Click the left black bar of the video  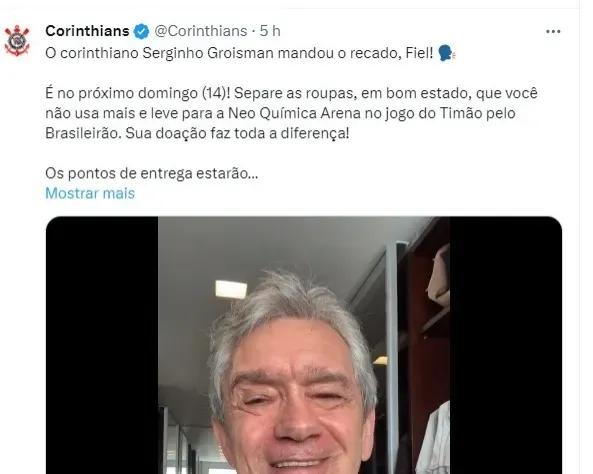click(x=102, y=345)
